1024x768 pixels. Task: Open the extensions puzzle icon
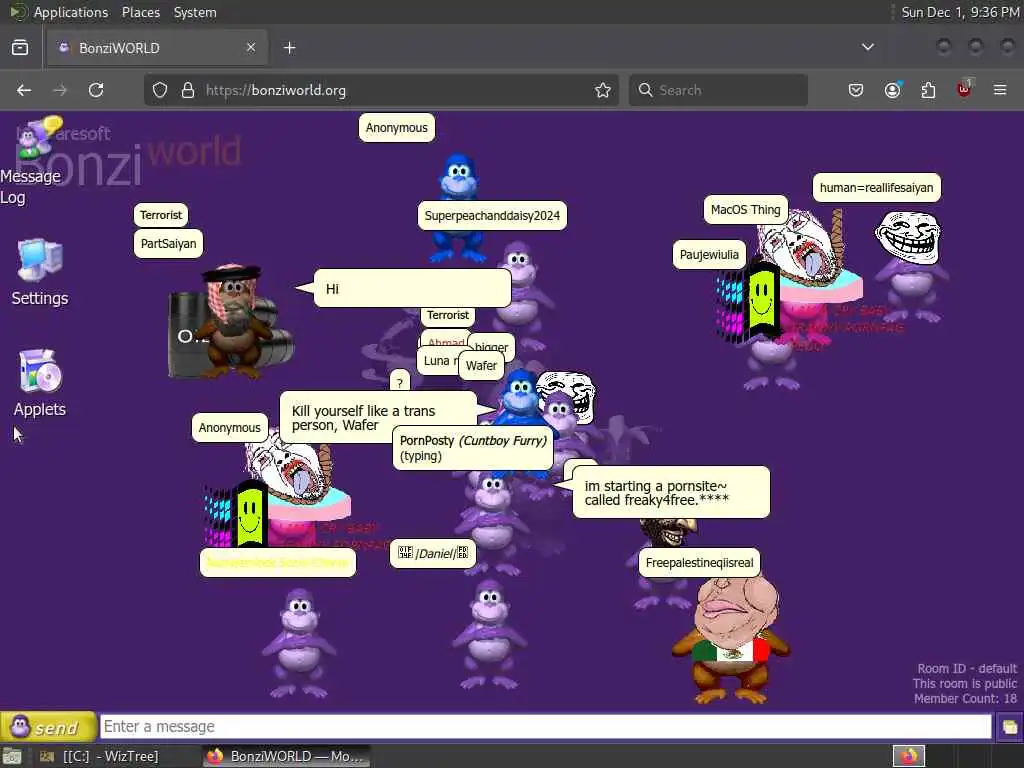coord(928,90)
